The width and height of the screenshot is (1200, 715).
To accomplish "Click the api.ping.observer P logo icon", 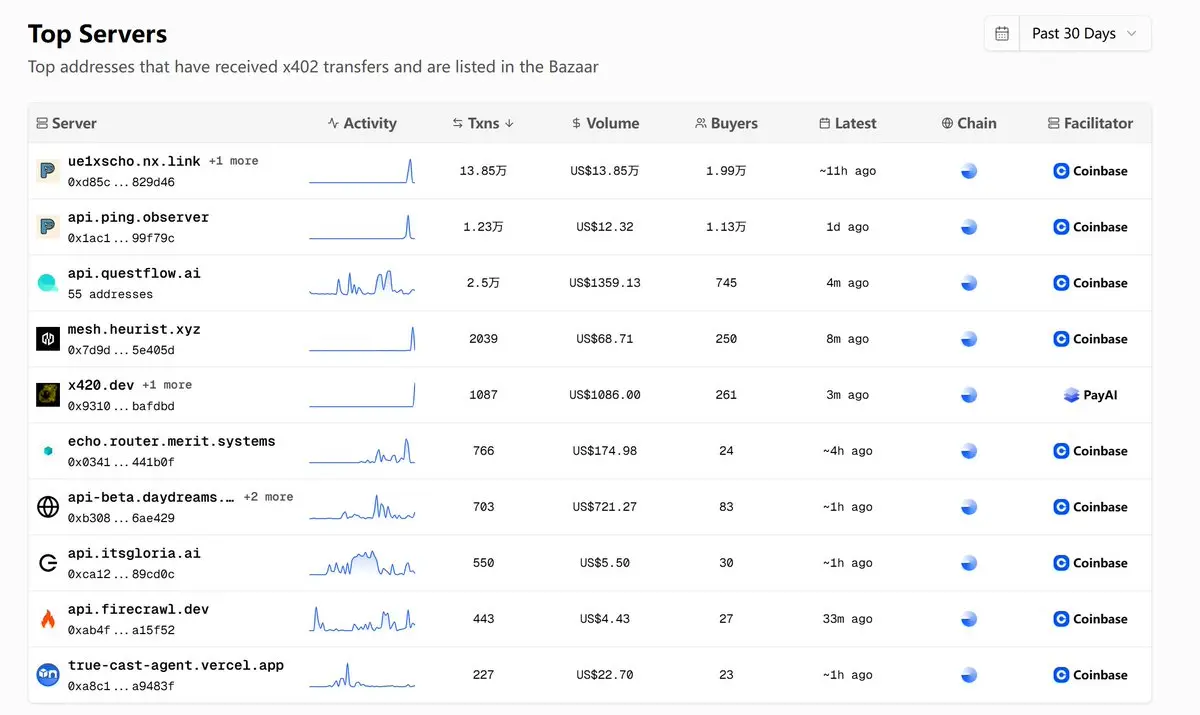I will pos(48,227).
